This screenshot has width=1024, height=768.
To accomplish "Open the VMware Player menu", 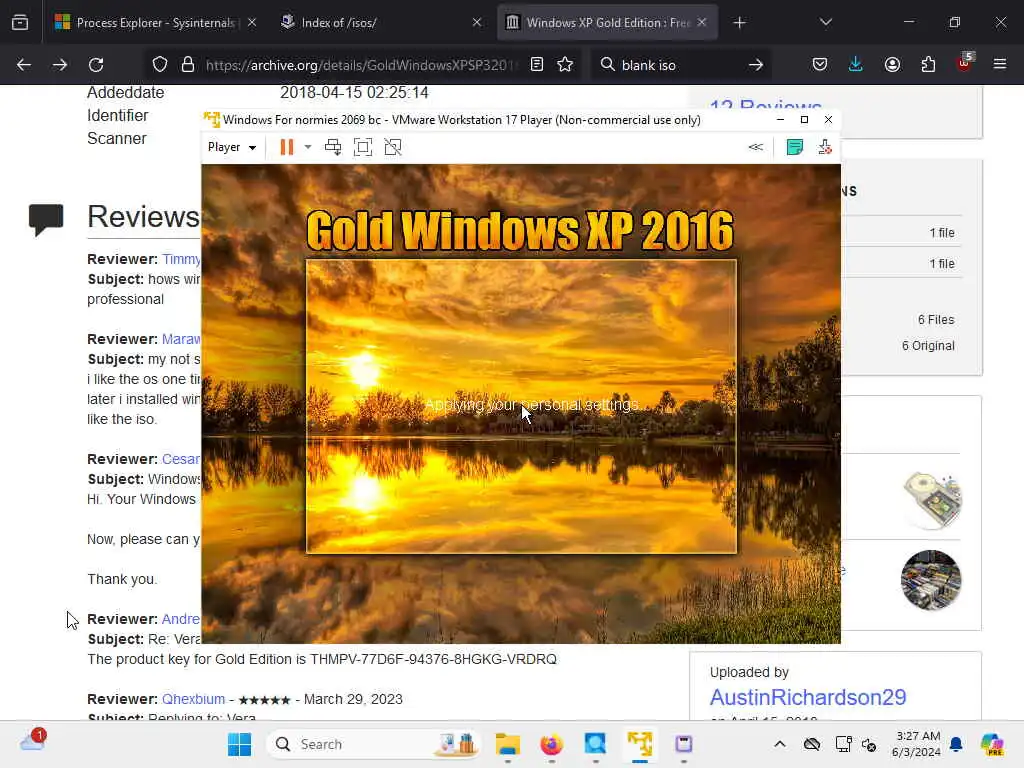I will click(x=232, y=147).
